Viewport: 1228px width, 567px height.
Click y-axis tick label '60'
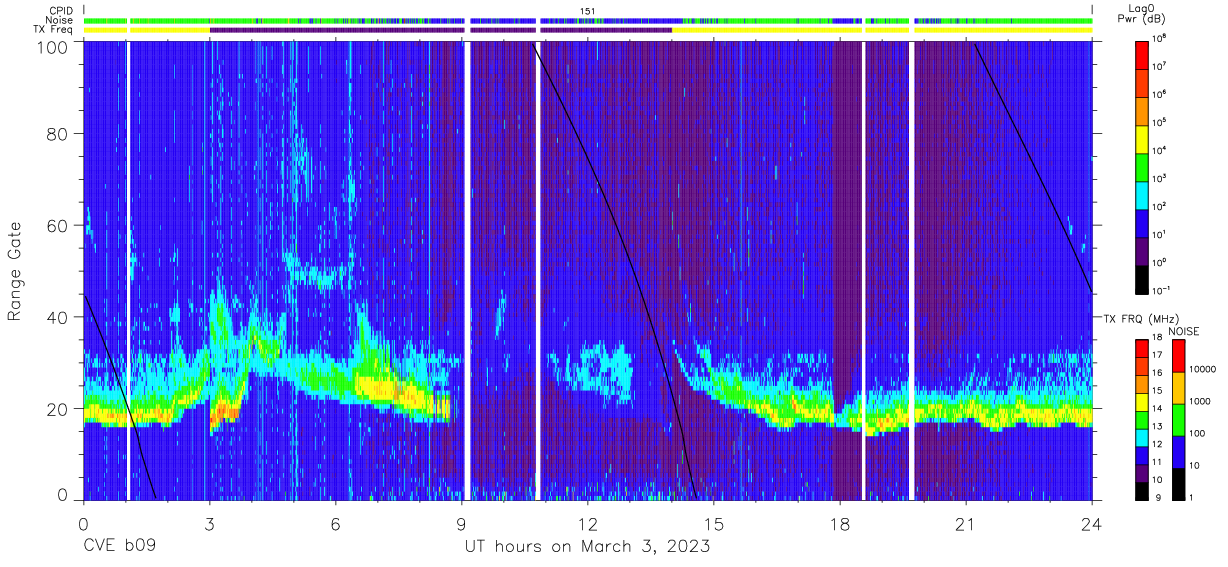click(58, 226)
